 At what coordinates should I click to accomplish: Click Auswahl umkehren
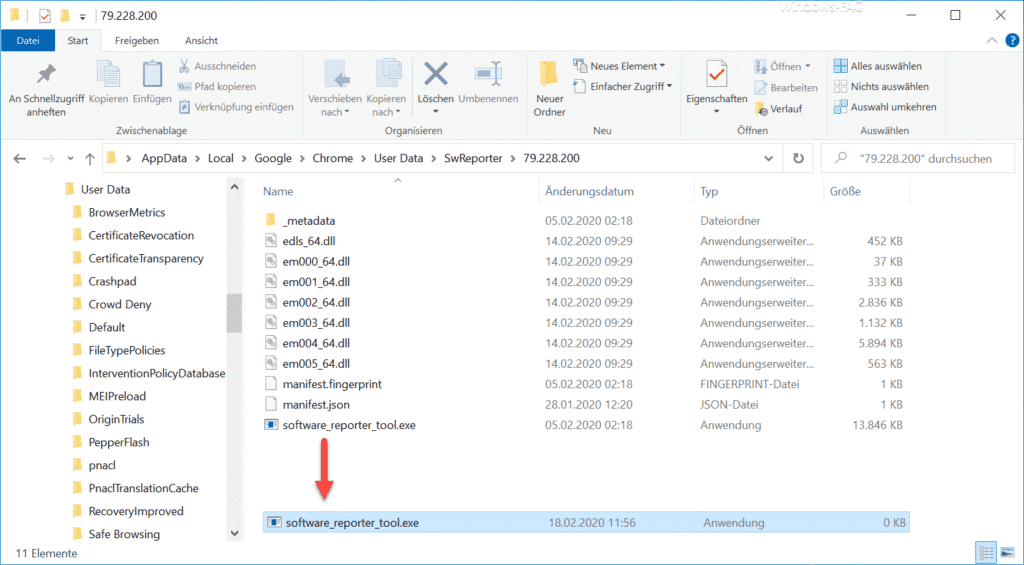coord(885,106)
